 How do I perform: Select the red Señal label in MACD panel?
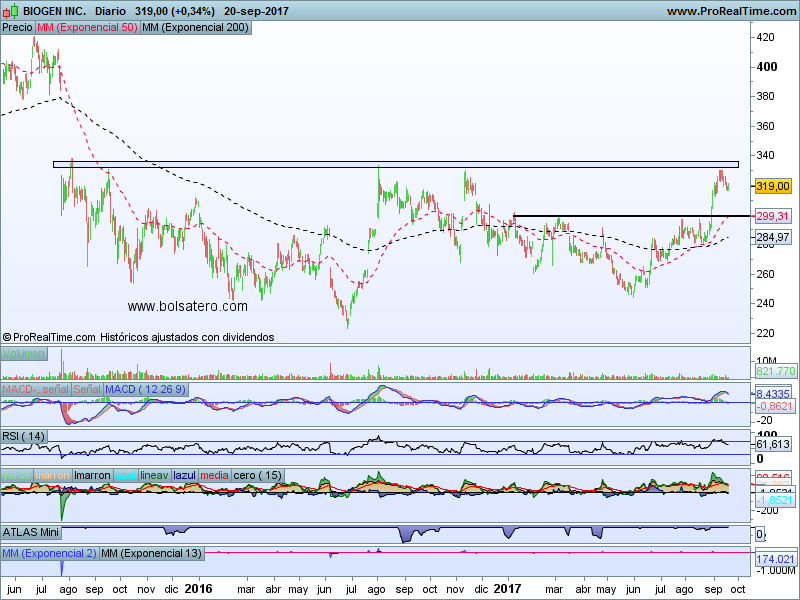[x=87, y=388]
